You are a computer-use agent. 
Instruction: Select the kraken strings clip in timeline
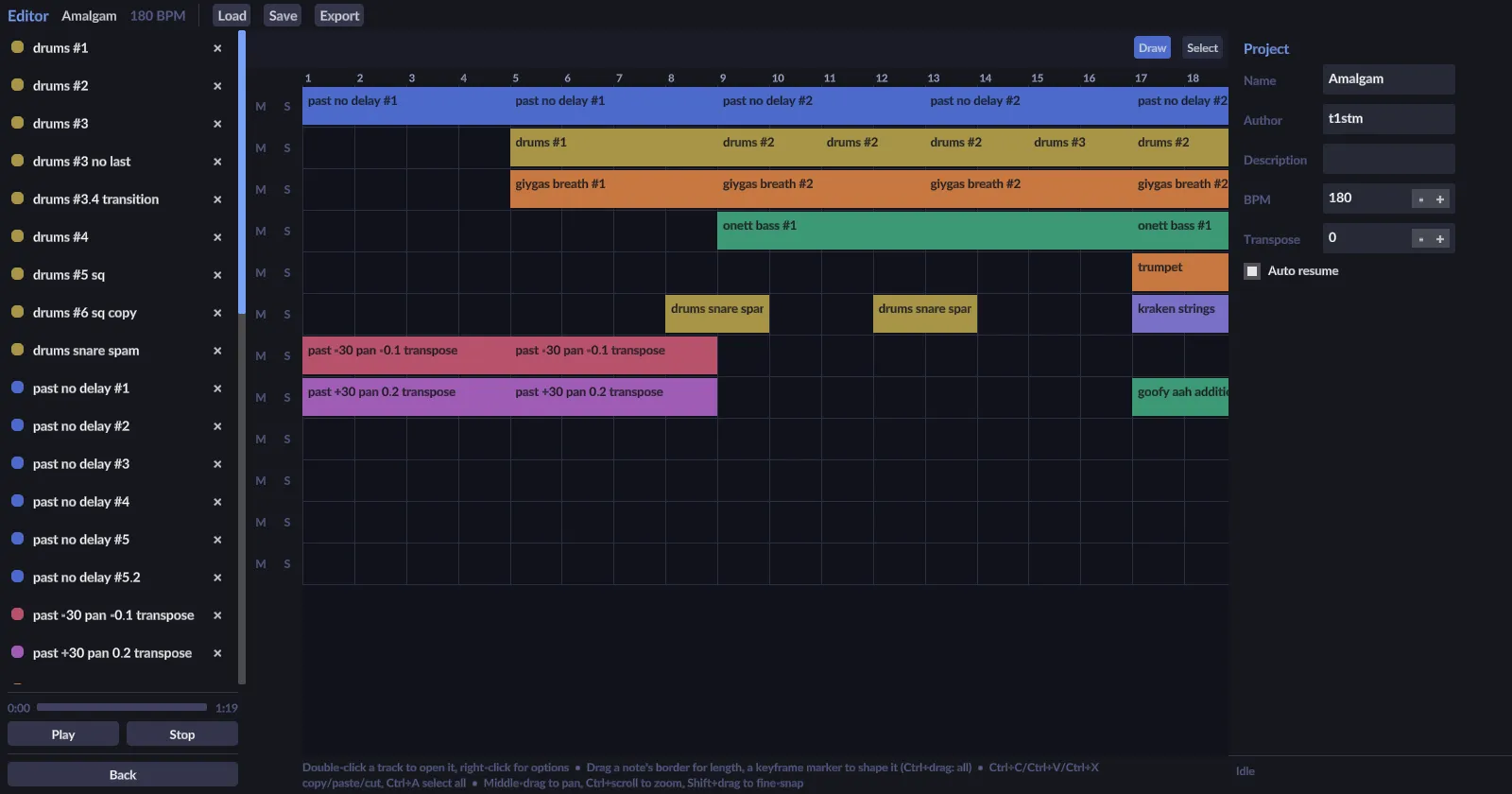point(1180,314)
